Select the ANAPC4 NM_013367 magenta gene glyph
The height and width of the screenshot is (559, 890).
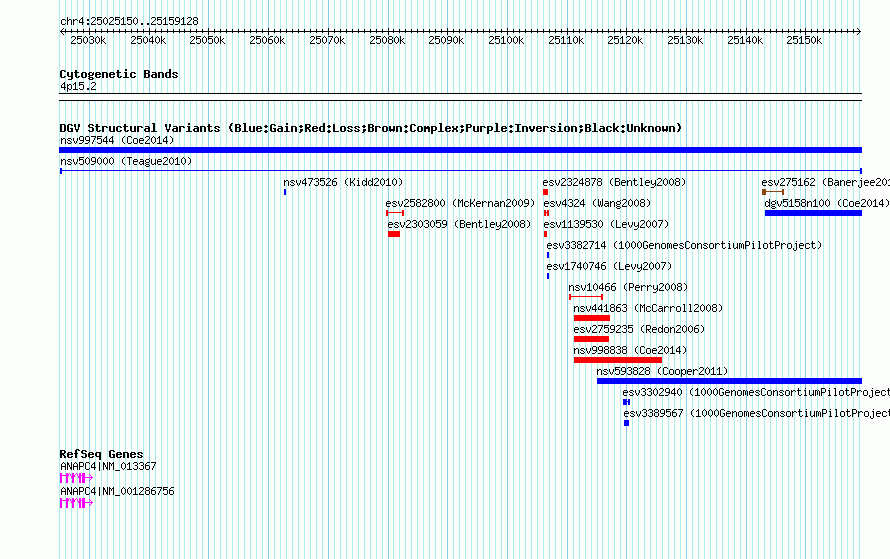[x=76, y=478]
